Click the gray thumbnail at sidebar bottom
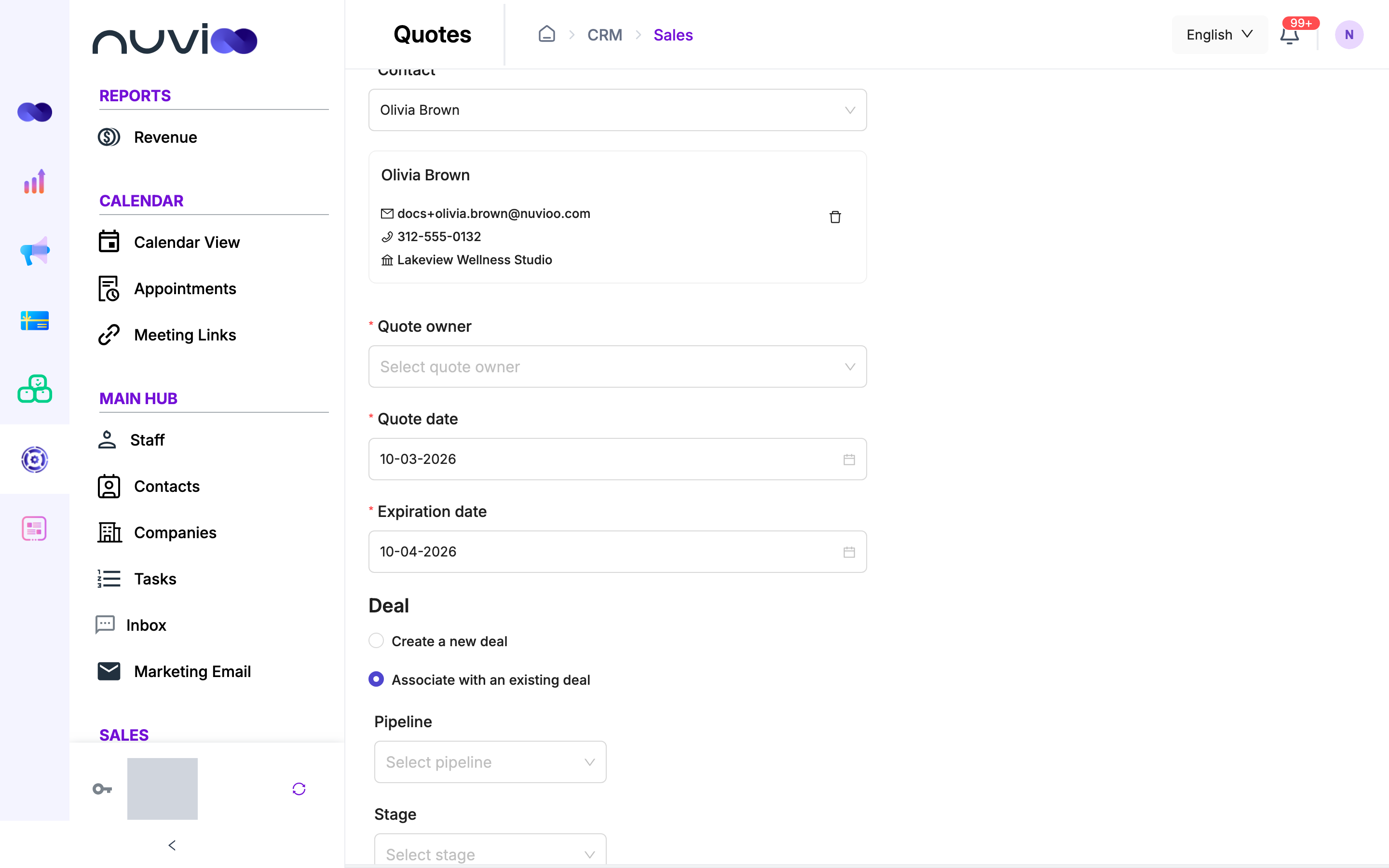 (163, 789)
